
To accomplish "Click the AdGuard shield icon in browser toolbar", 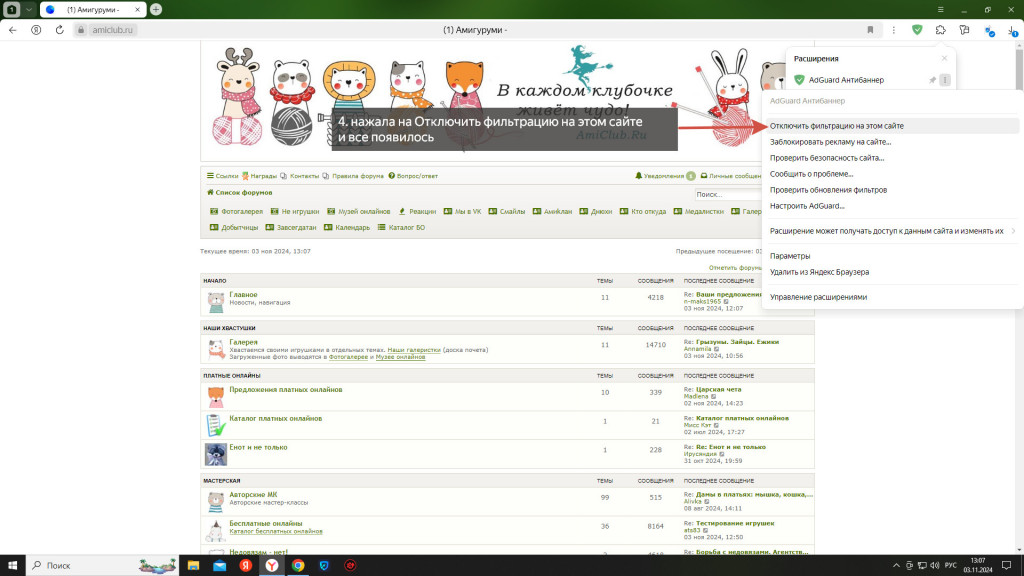I will point(917,30).
